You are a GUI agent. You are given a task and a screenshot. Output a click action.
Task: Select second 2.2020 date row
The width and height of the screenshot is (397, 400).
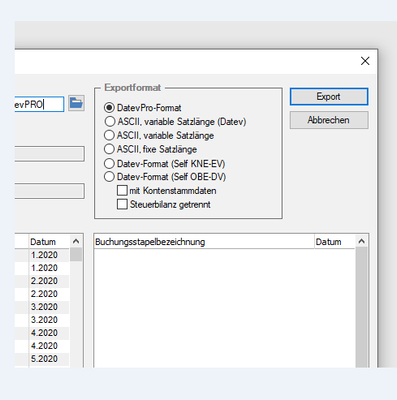click(x=42, y=294)
